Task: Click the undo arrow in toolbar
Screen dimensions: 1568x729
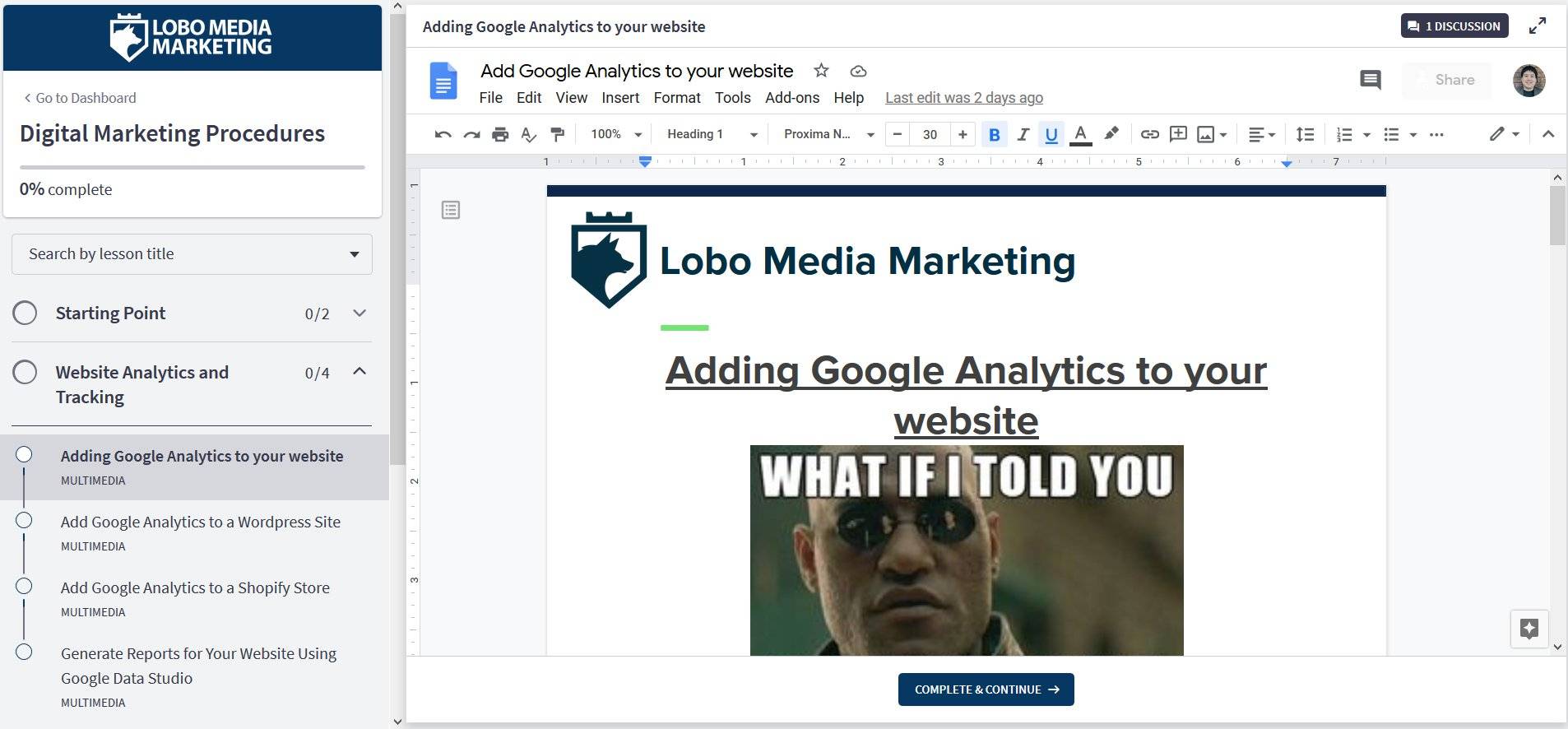Action: tap(443, 134)
